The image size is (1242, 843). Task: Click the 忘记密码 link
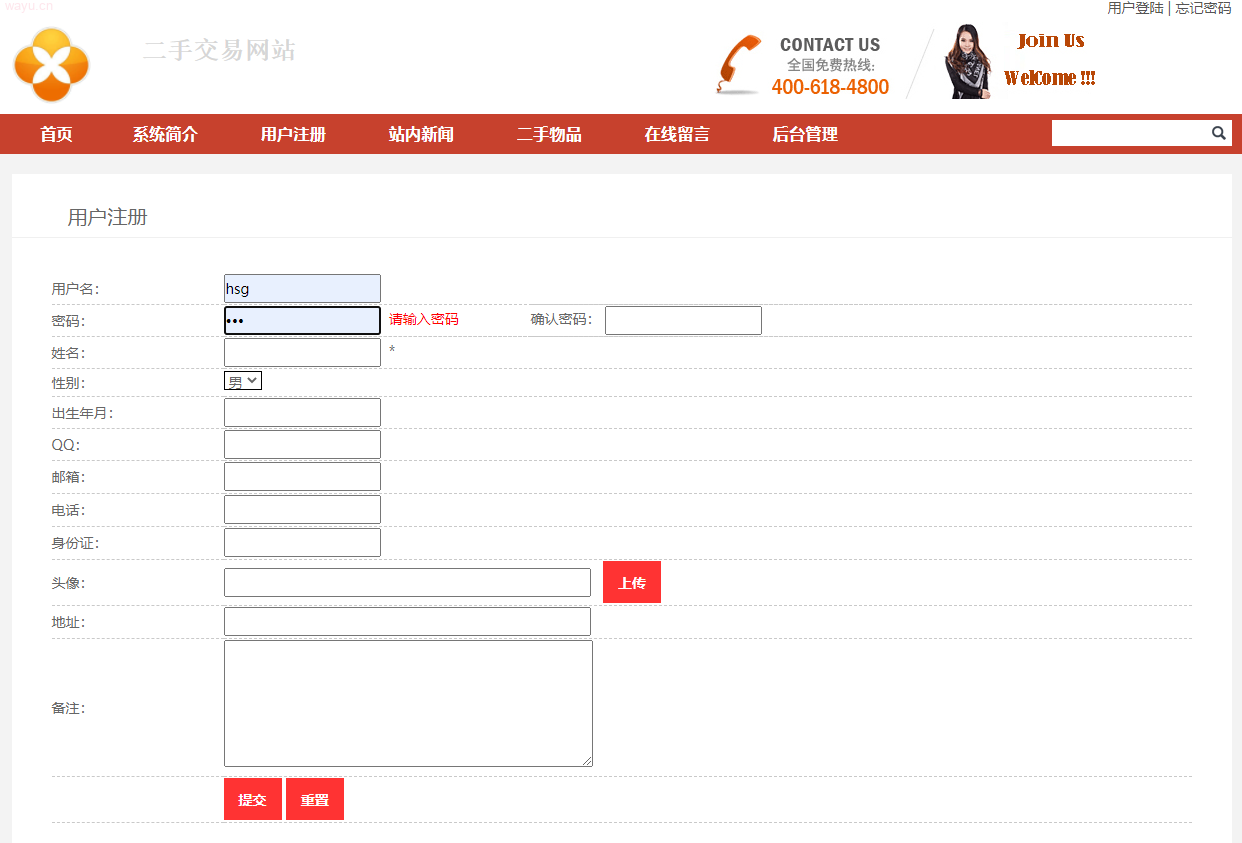click(x=1203, y=8)
